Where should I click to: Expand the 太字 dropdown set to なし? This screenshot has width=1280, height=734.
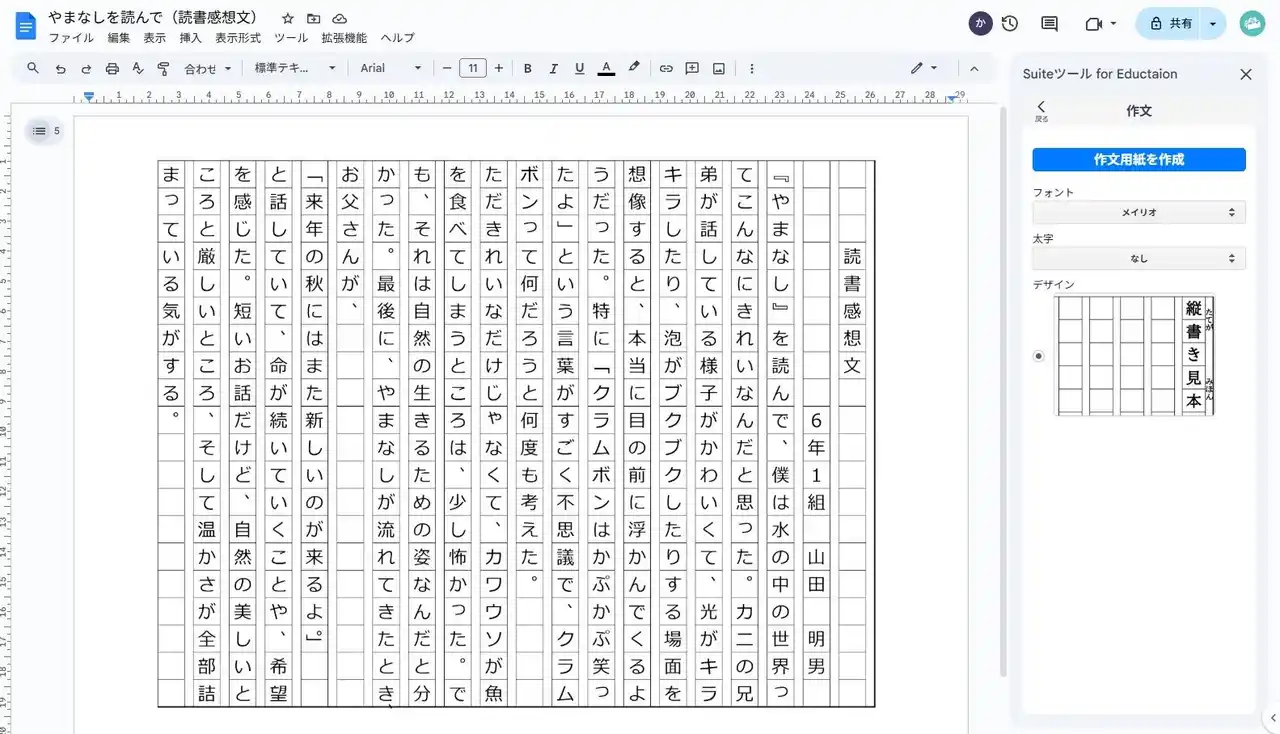(x=1139, y=258)
